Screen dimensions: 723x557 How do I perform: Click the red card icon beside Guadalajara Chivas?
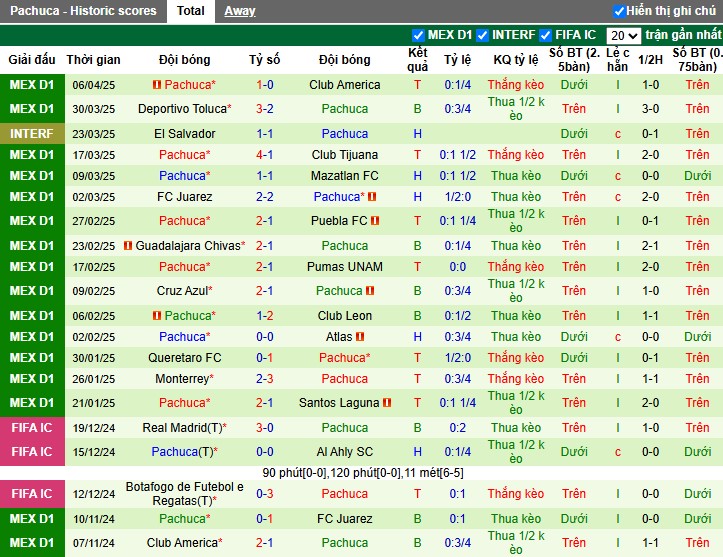(x=128, y=246)
